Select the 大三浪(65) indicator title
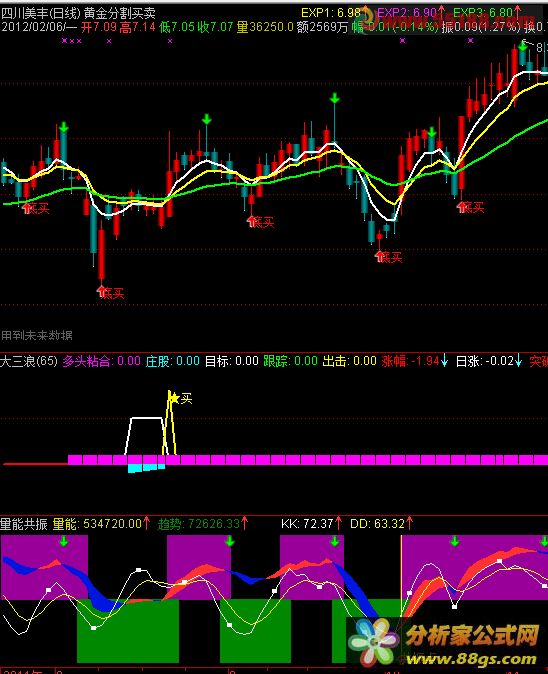 point(29,361)
